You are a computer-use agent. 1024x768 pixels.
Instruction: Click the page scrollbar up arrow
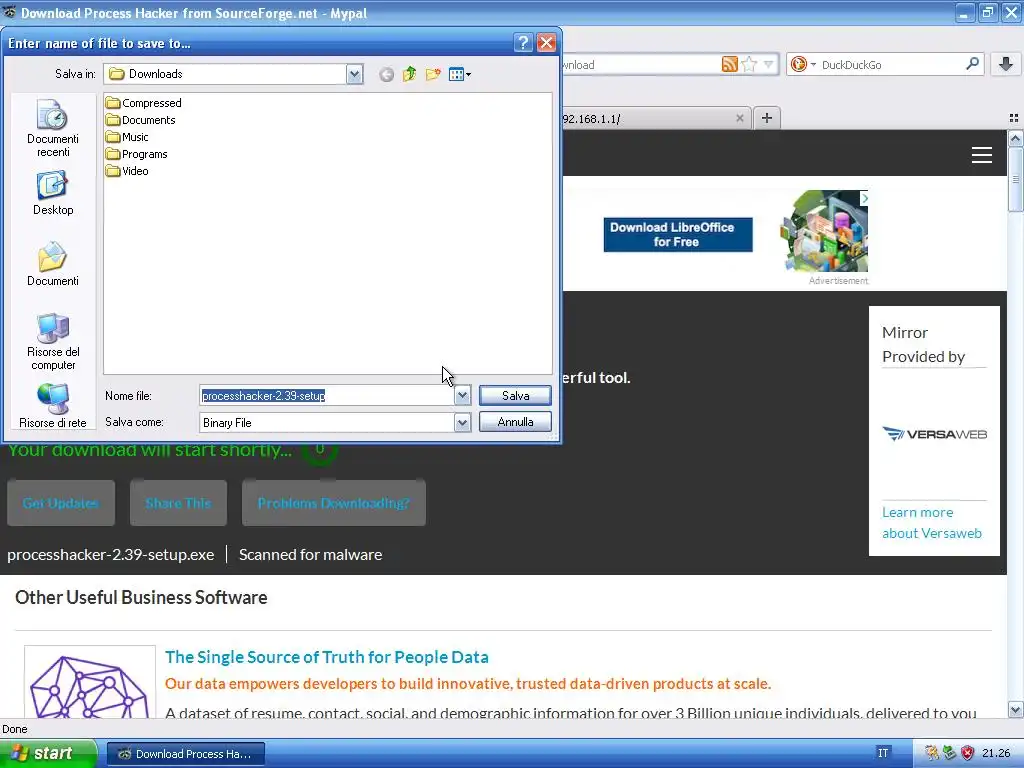click(x=1016, y=138)
